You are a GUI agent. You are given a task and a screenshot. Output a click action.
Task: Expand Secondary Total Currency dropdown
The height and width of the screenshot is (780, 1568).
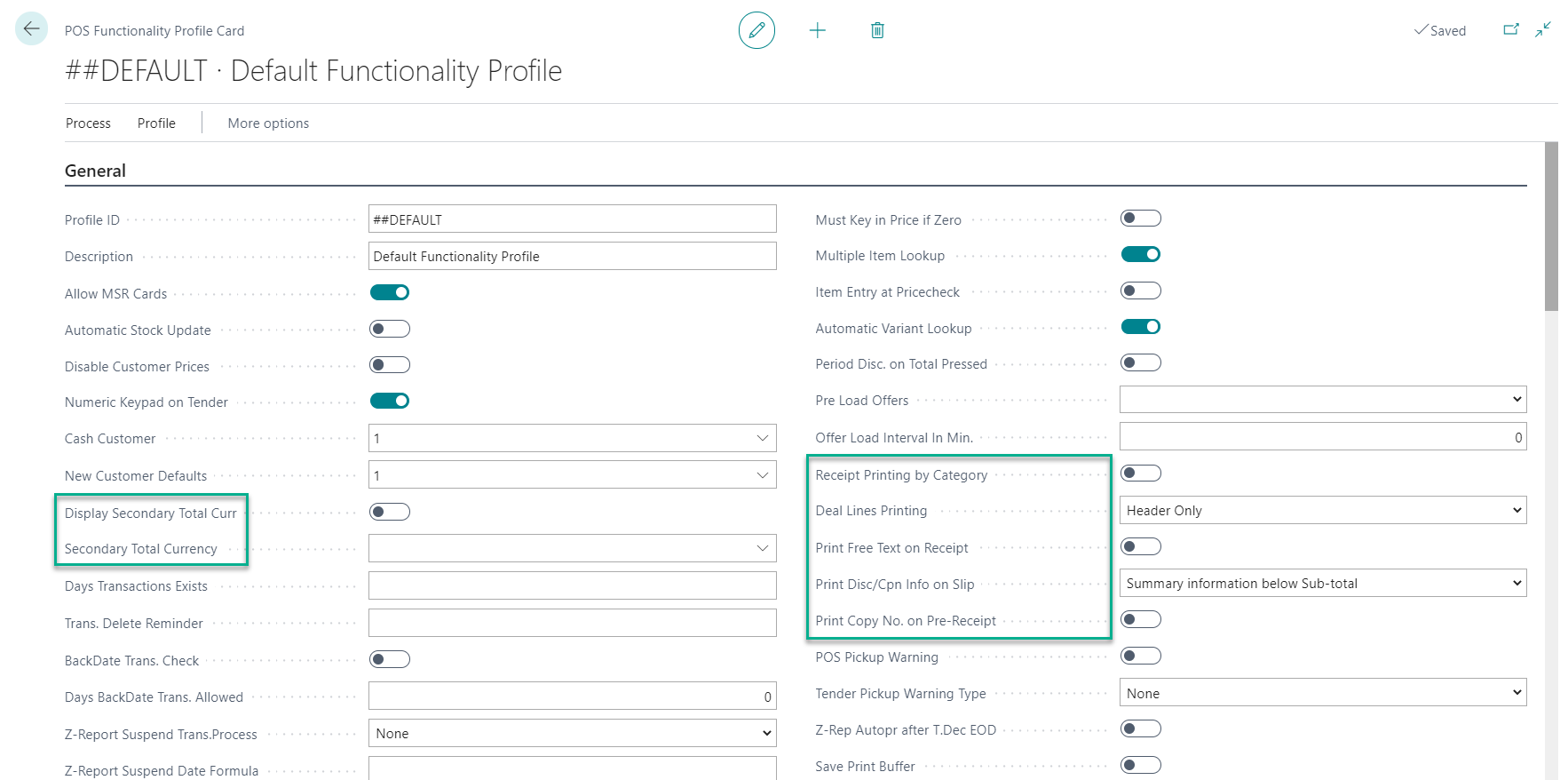click(762, 548)
